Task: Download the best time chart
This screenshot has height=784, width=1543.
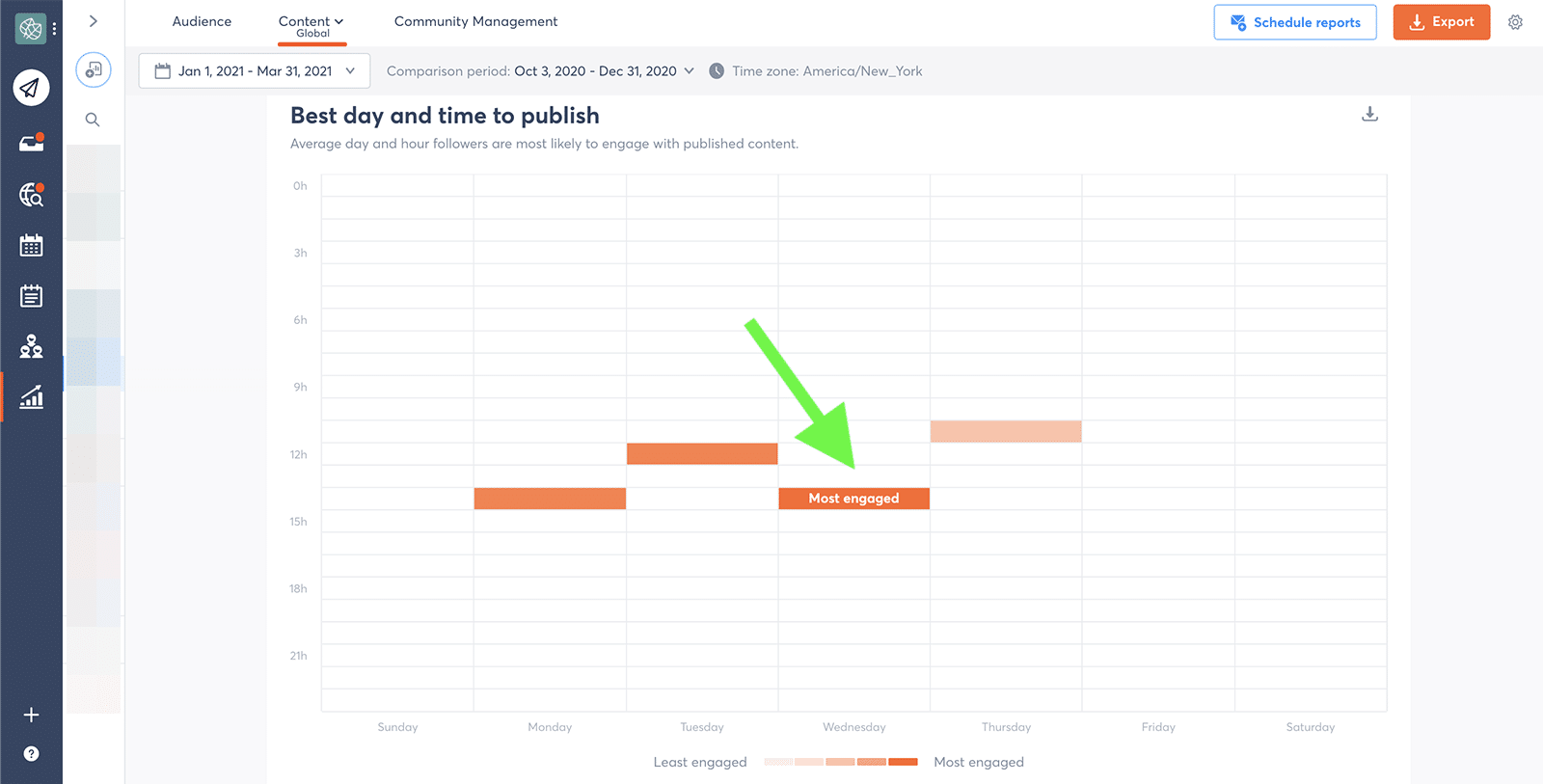Action: [x=1369, y=114]
